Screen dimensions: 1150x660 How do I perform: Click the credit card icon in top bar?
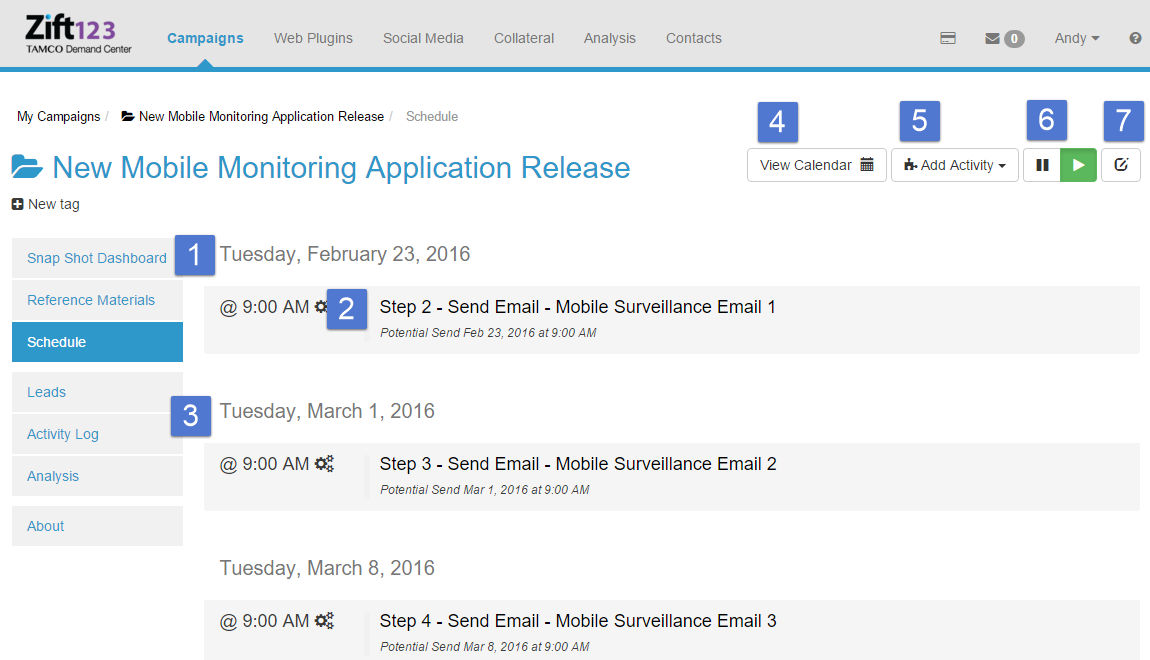948,38
